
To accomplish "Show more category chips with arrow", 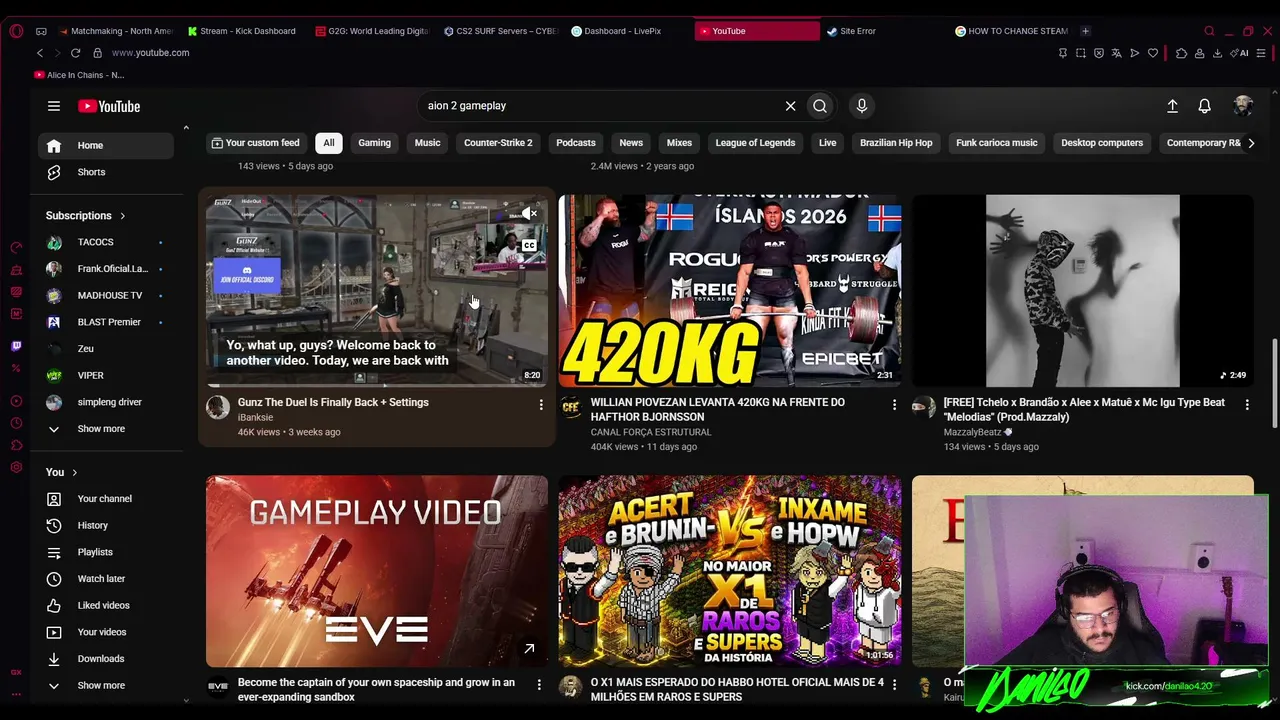I will tap(1250, 143).
